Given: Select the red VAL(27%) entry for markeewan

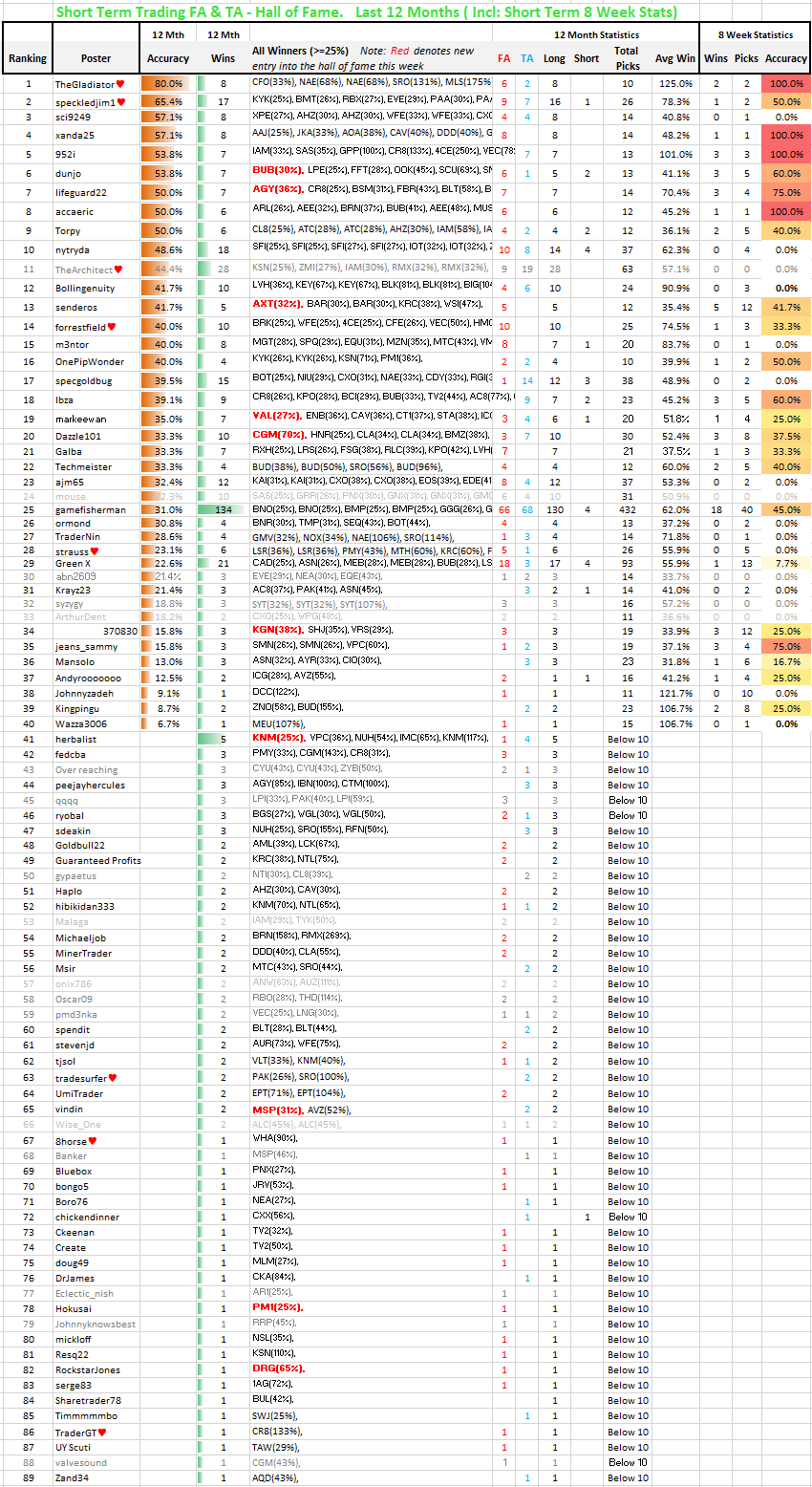Looking at the screenshot, I should tap(276, 417).
